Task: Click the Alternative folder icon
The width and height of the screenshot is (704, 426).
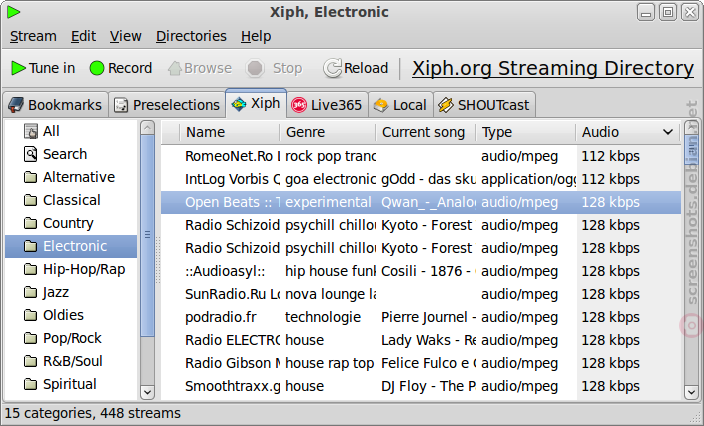Action: pyautogui.click(x=31, y=177)
